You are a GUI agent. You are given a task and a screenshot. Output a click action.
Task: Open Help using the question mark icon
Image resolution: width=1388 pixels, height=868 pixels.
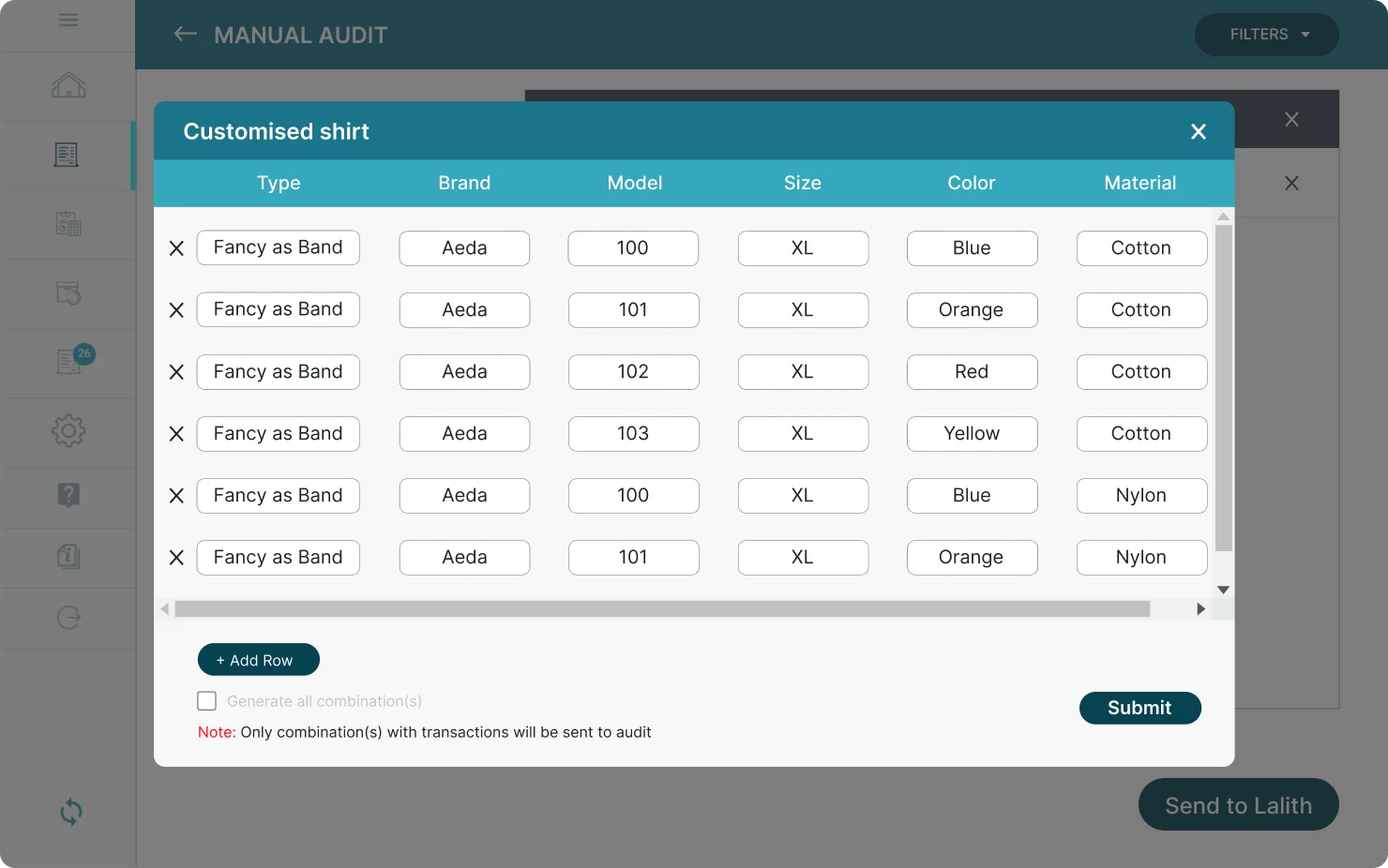67,496
